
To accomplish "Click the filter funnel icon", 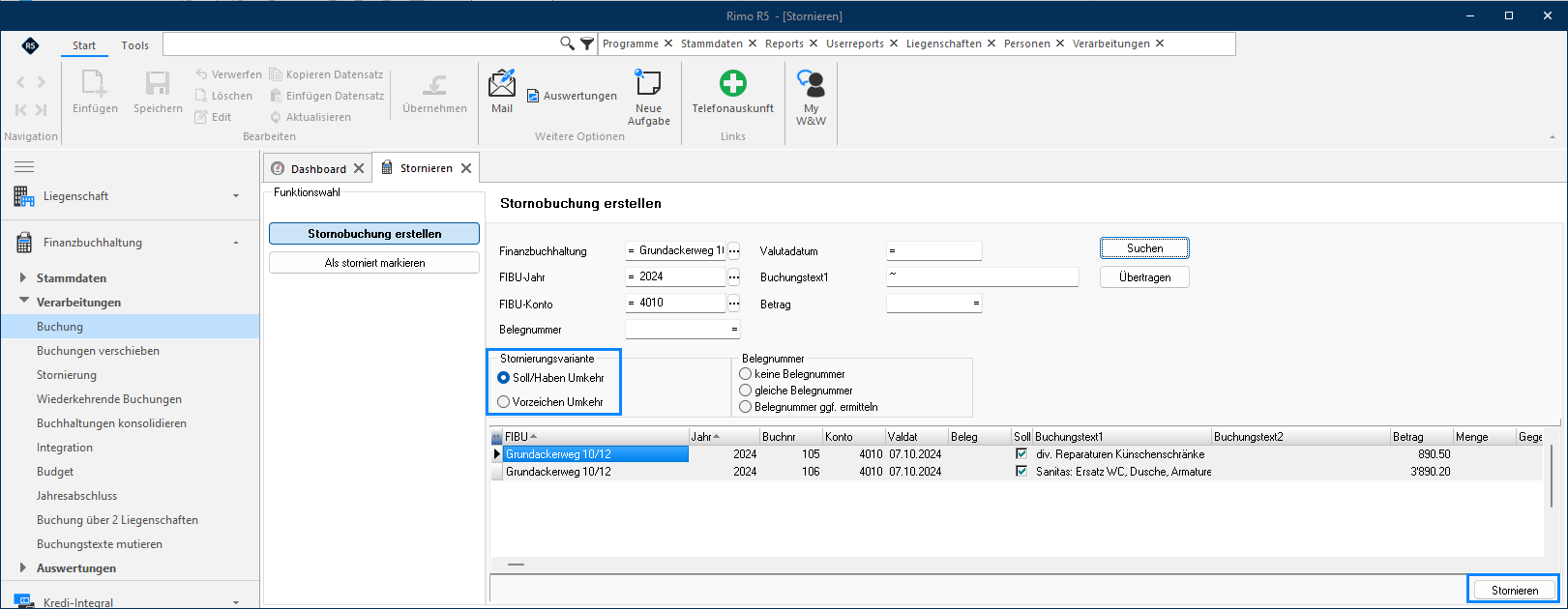I will (x=587, y=43).
